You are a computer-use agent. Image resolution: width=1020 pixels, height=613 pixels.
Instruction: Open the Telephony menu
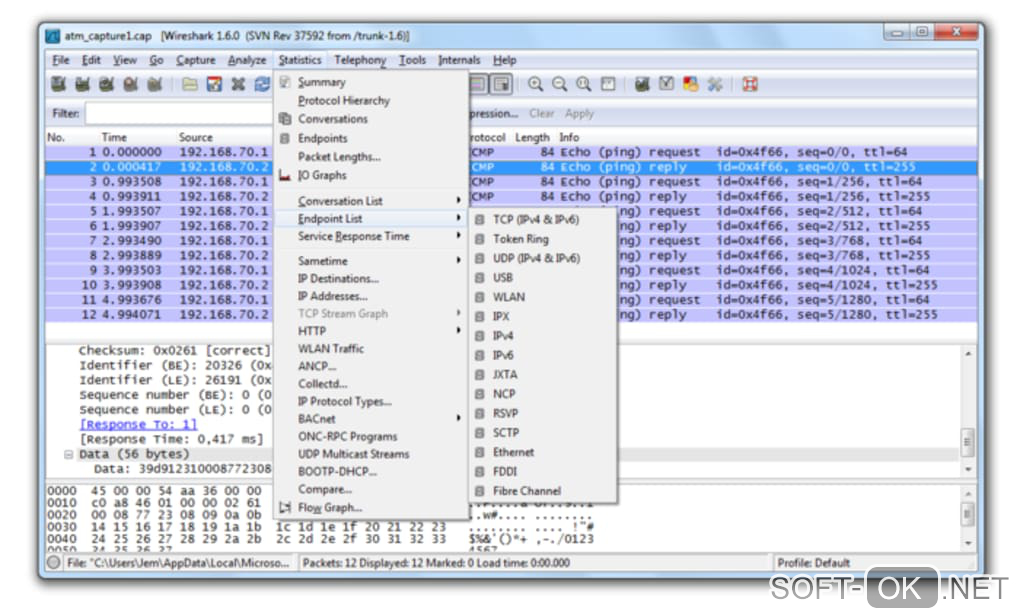[360, 60]
